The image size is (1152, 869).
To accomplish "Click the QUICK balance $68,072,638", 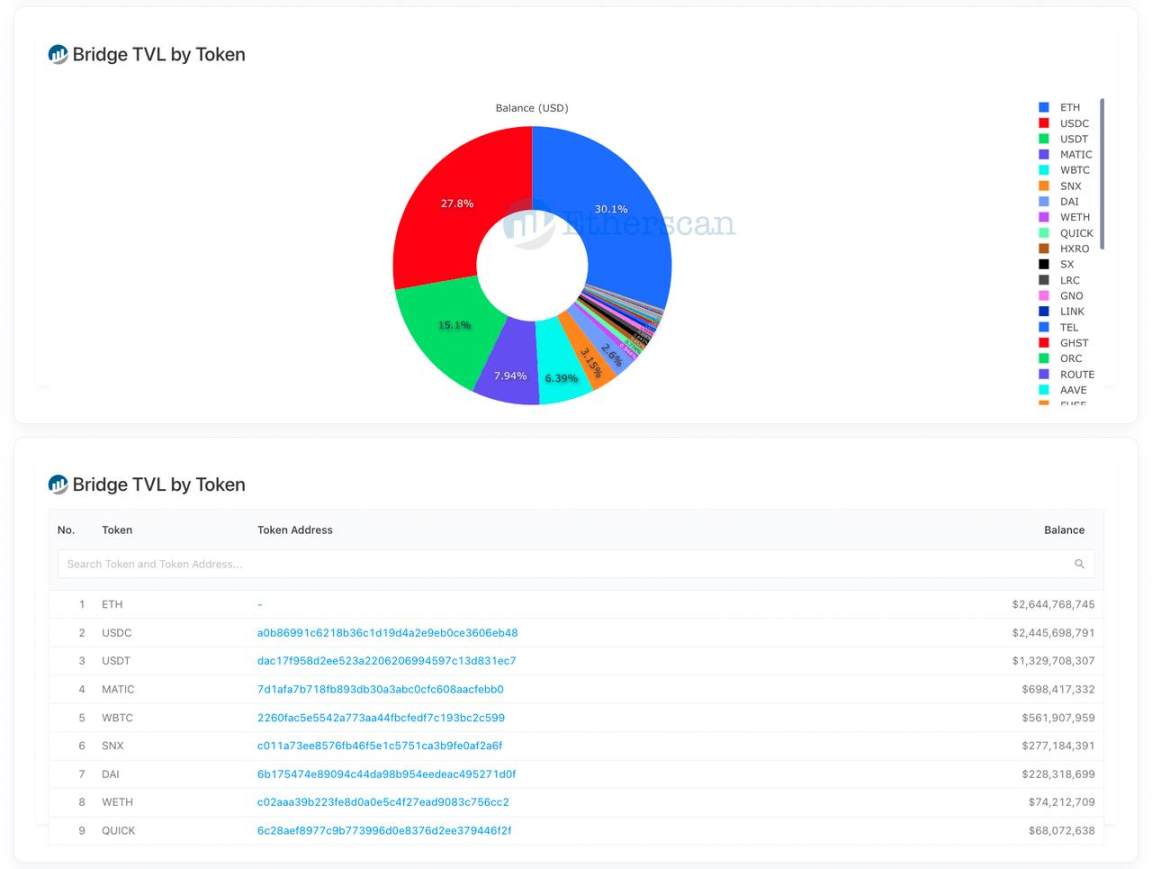I will click(x=1062, y=830).
